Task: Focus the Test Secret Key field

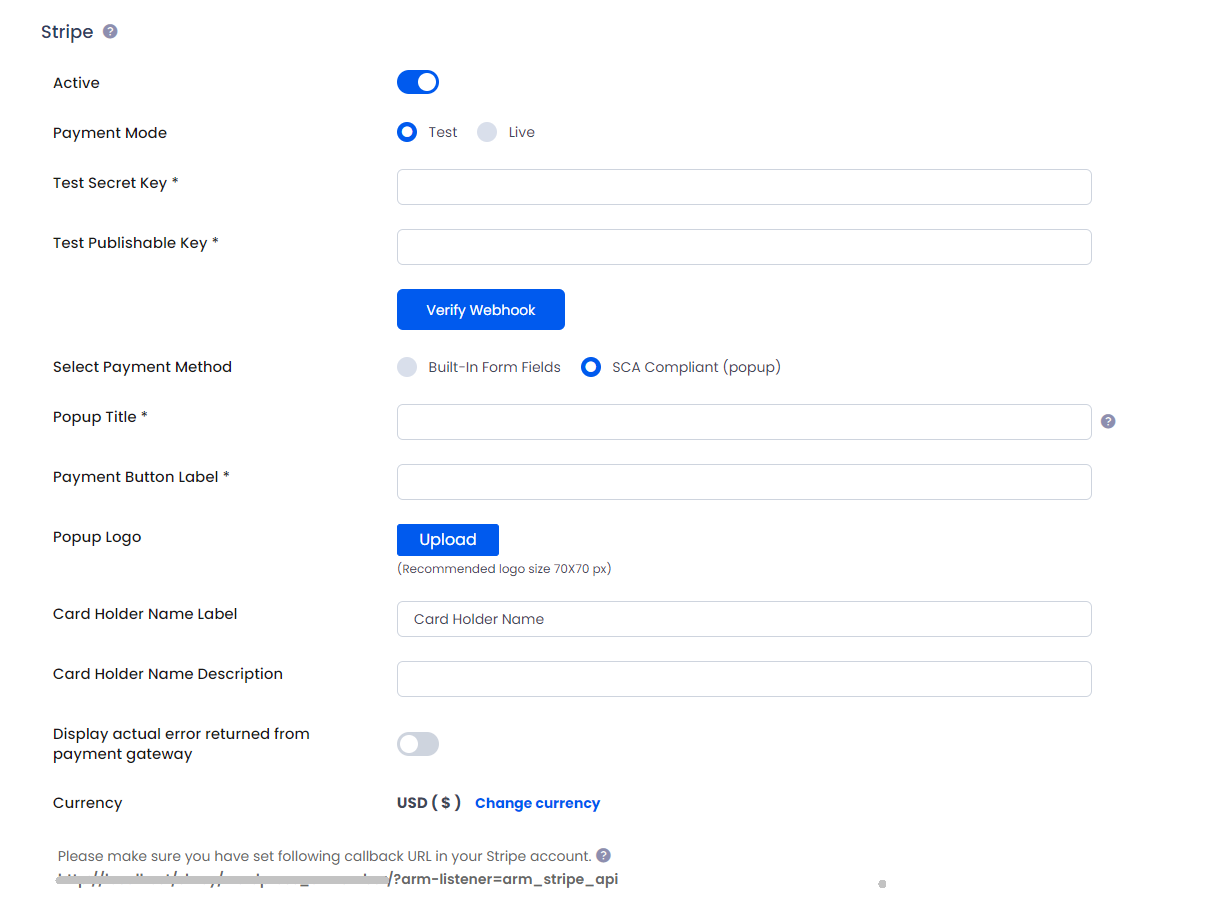Action: click(x=744, y=187)
